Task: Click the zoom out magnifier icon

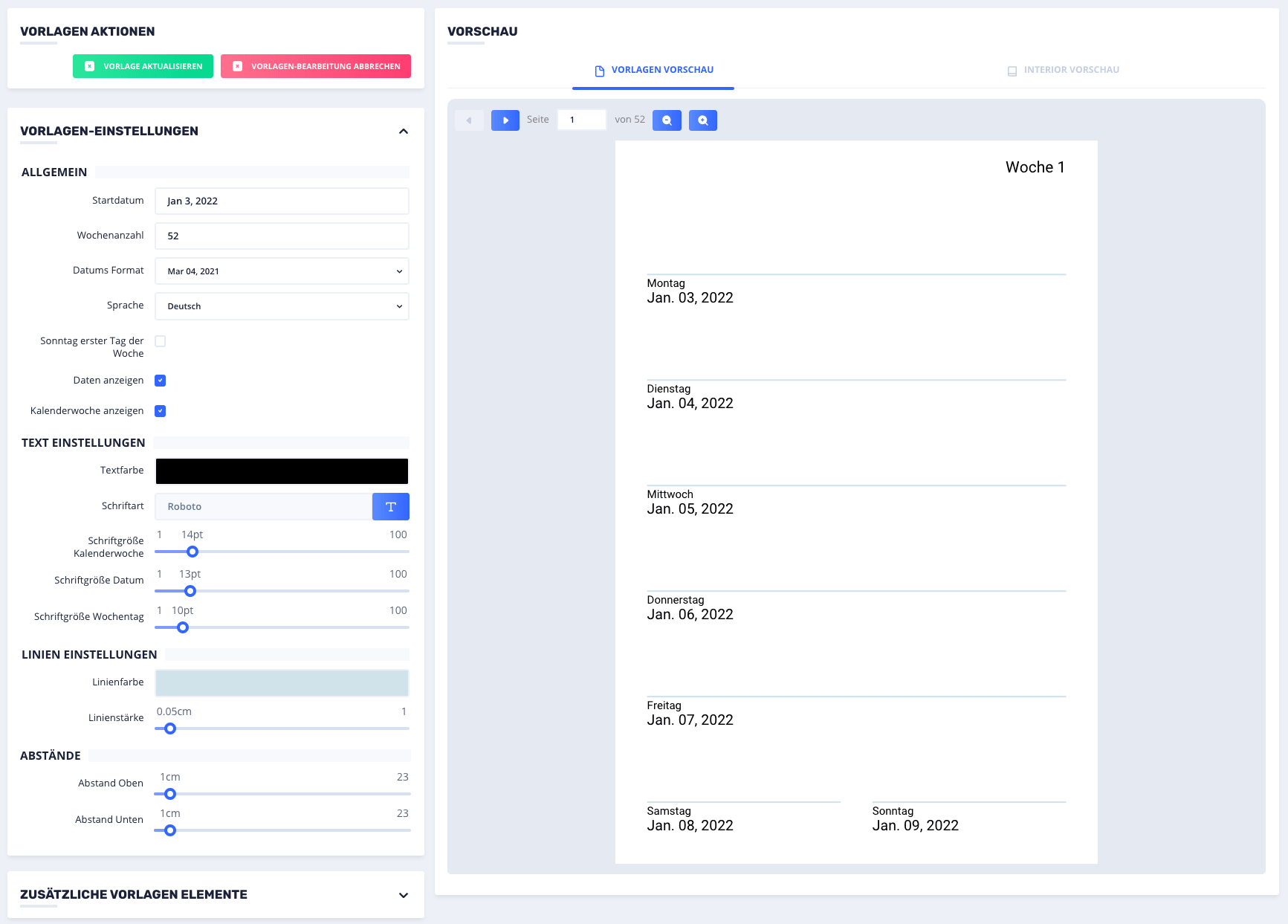Action: click(667, 120)
